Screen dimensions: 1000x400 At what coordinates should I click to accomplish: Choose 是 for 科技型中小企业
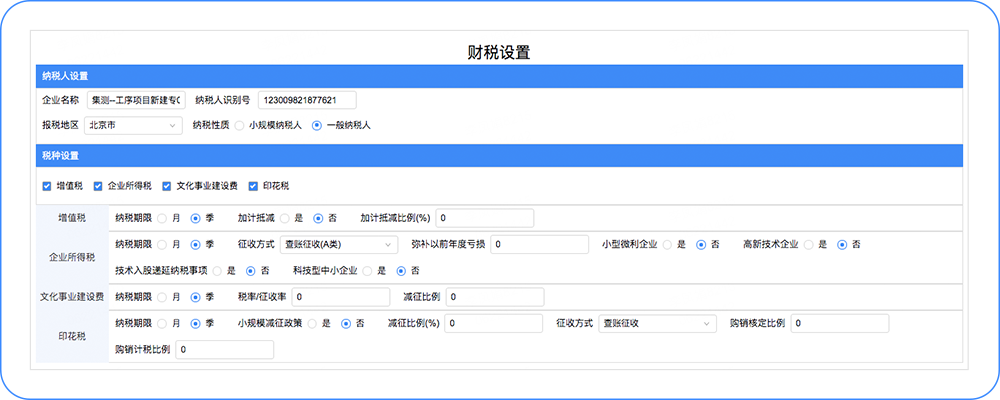[367, 270]
